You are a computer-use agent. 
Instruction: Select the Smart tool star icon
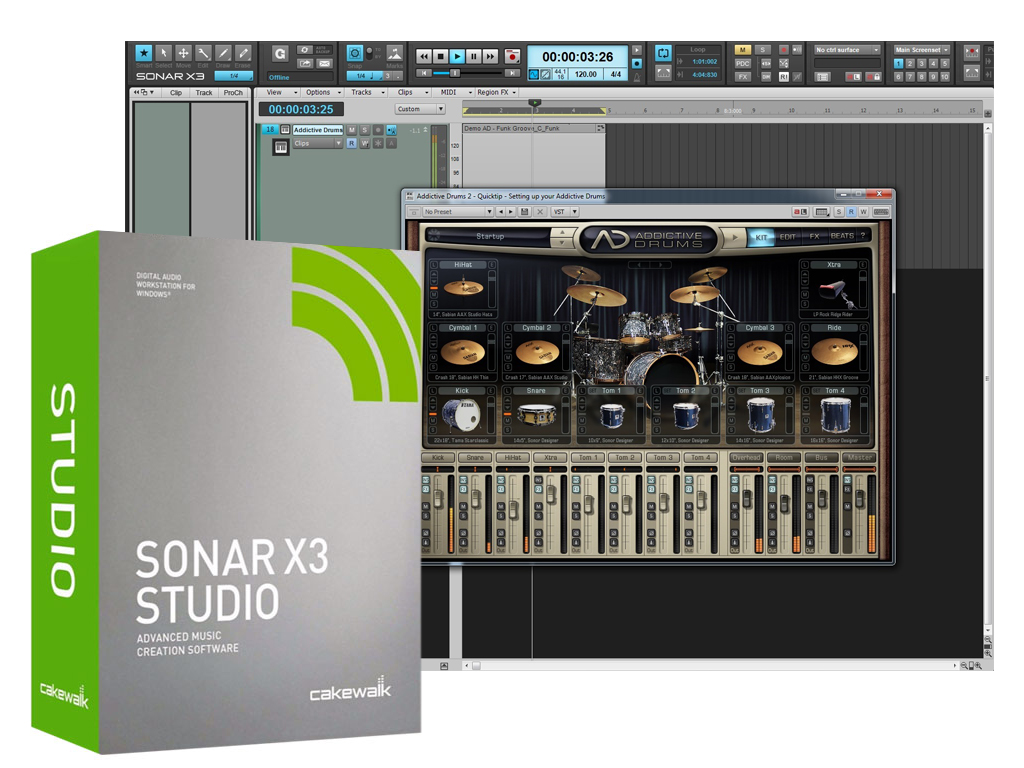coord(143,53)
